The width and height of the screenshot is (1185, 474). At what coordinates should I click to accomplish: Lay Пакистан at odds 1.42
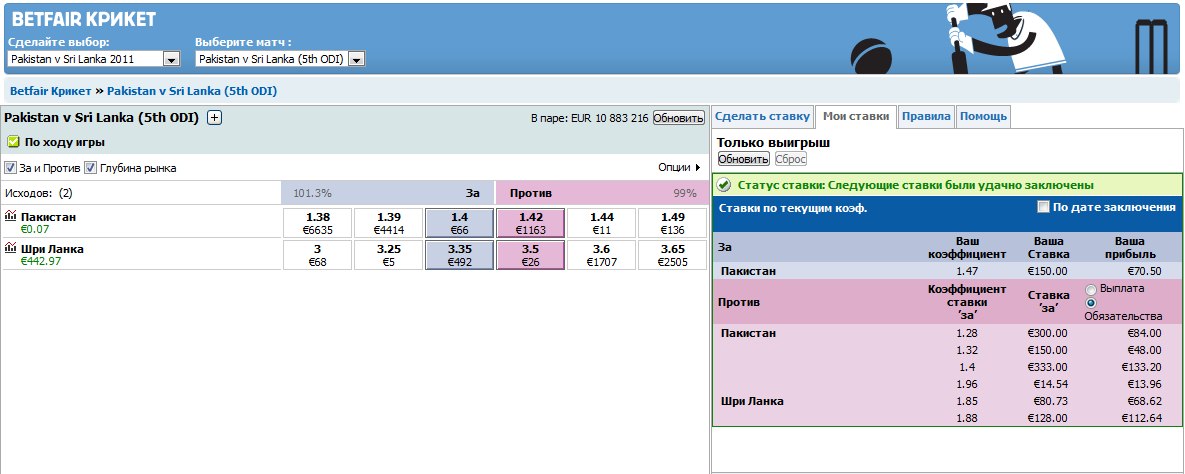click(531, 223)
